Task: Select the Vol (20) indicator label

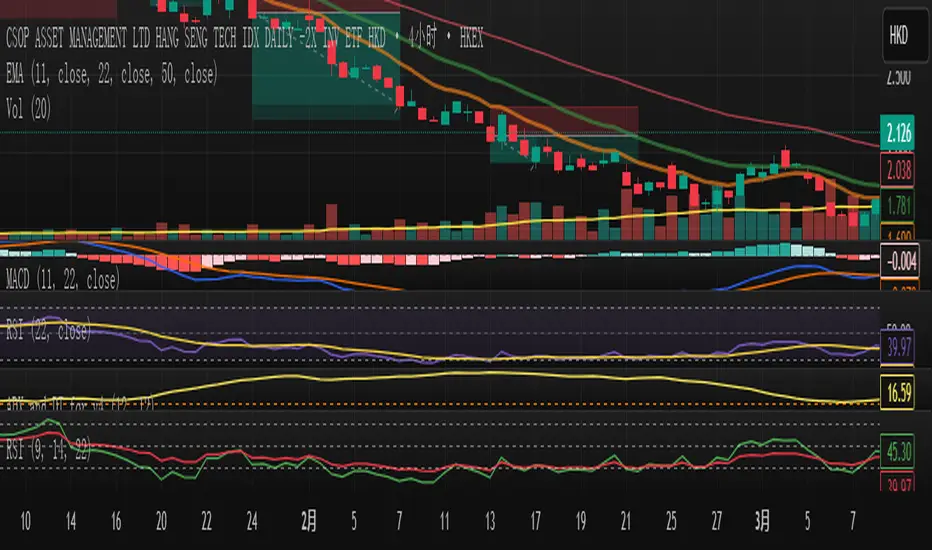Action: point(29,109)
